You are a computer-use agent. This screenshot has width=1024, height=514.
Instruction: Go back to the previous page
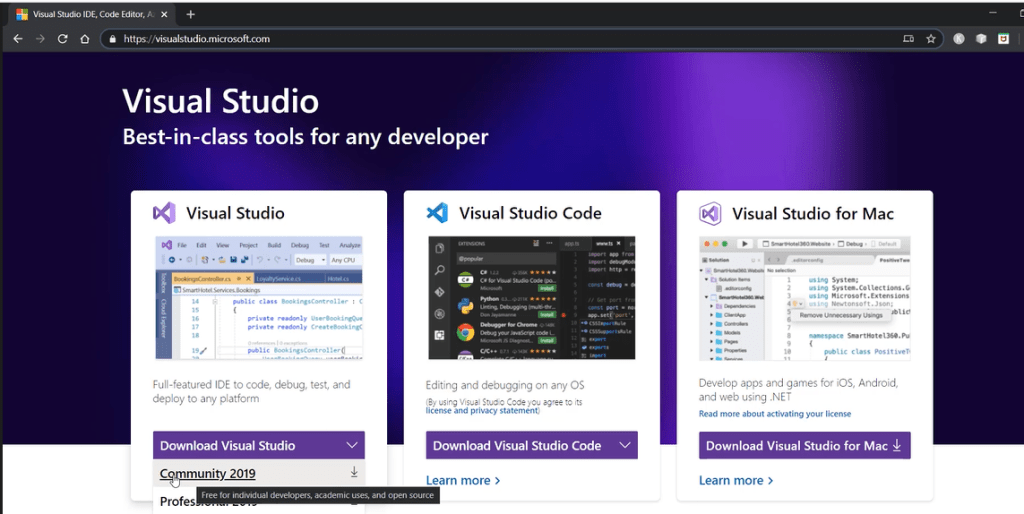click(18, 39)
